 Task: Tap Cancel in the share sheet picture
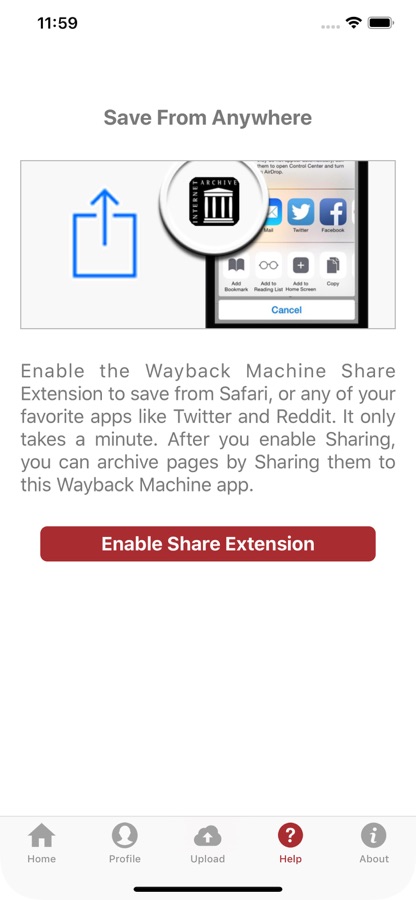(x=286, y=310)
